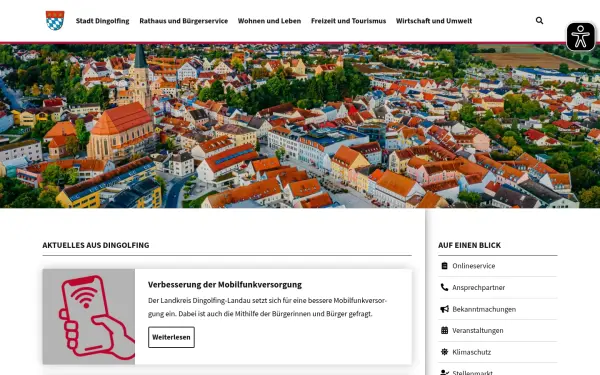Click the AUF EINEN BLICK heading
Screen dimensions: 600x375
click(470, 245)
